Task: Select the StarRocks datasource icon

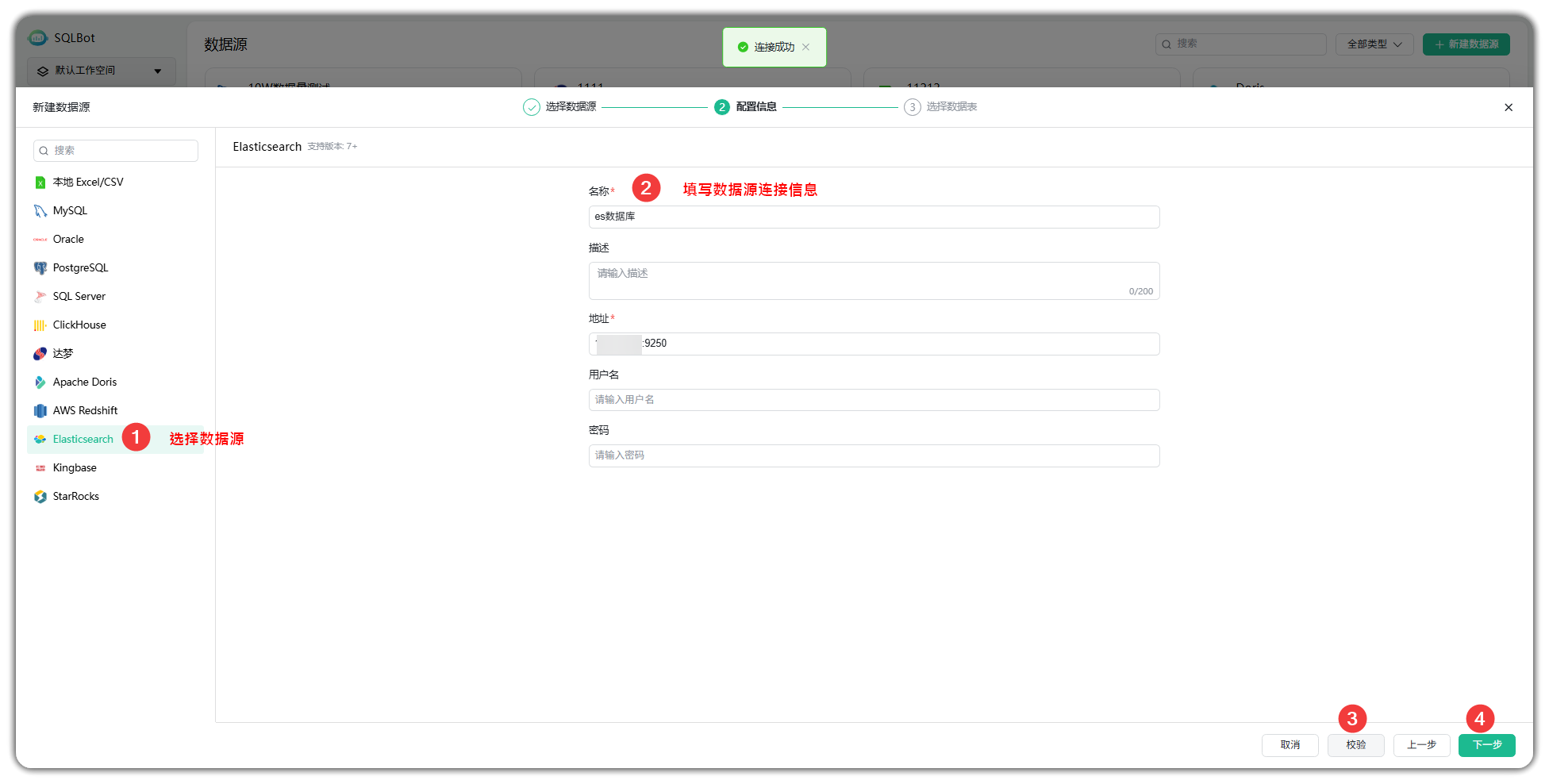Action: pyautogui.click(x=40, y=496)
